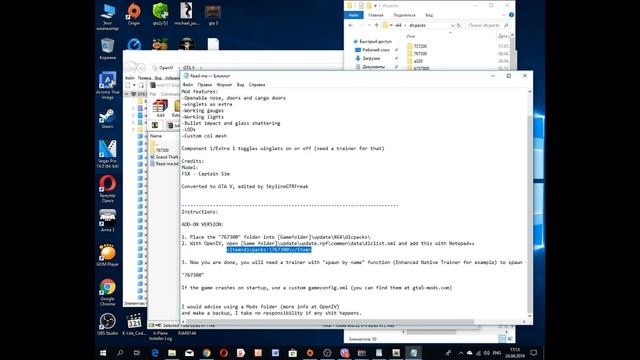Open the K-Lite Codec desktop shortcut
Screen dimensions: 640x360
click(x=134, y=324)
